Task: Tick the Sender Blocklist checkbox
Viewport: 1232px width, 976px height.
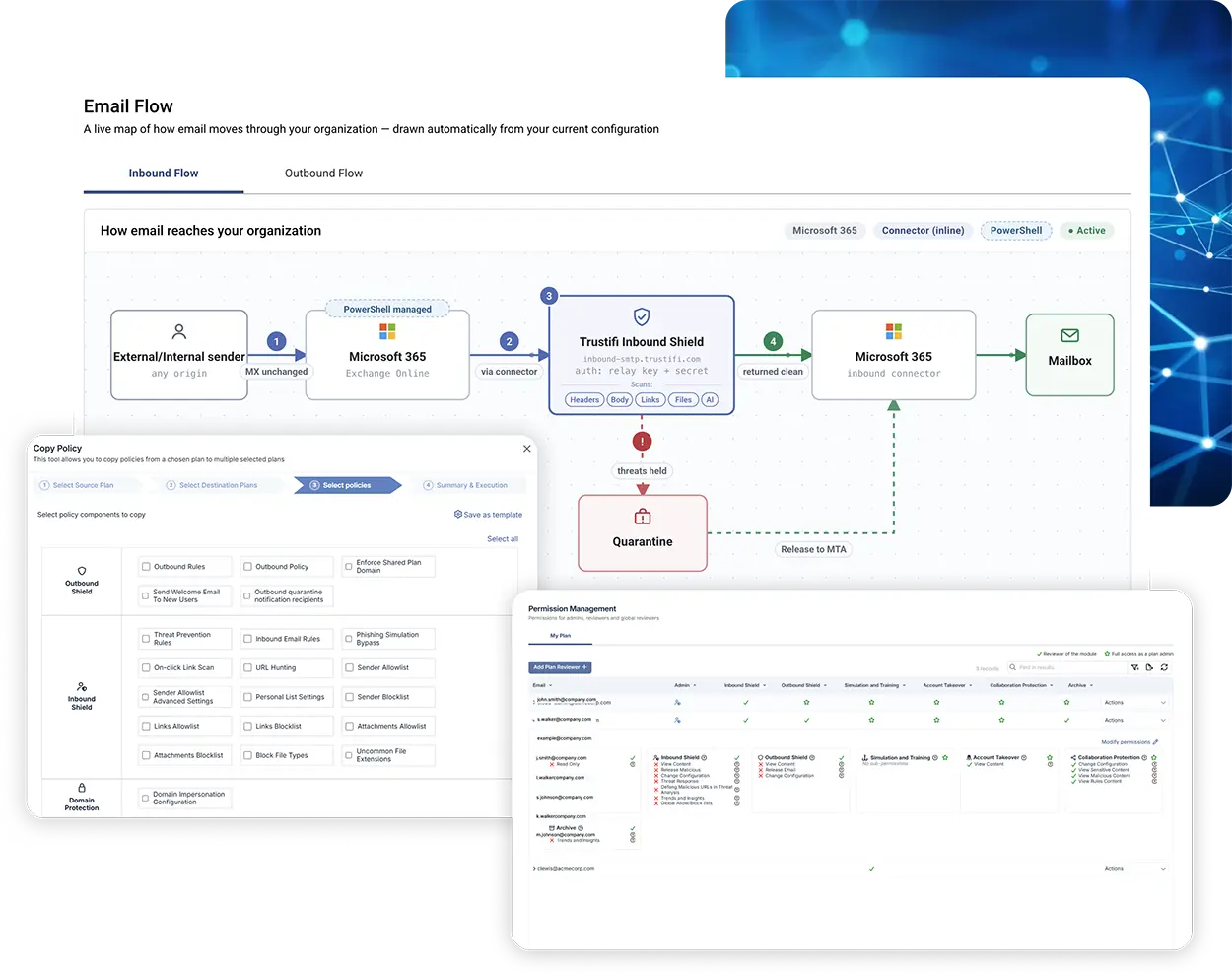Action: [x=349, y=697]
